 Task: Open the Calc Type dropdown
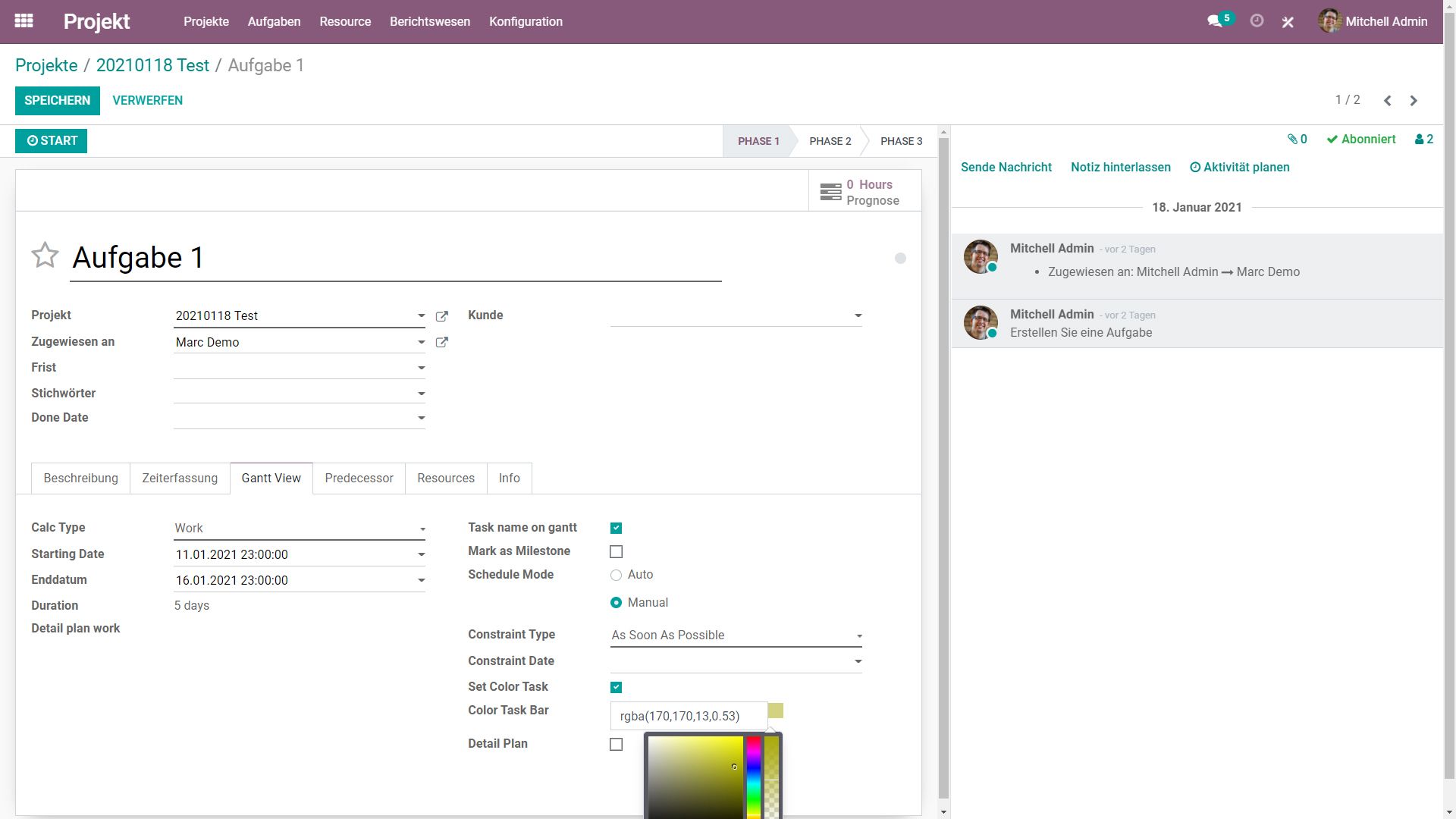422,529
